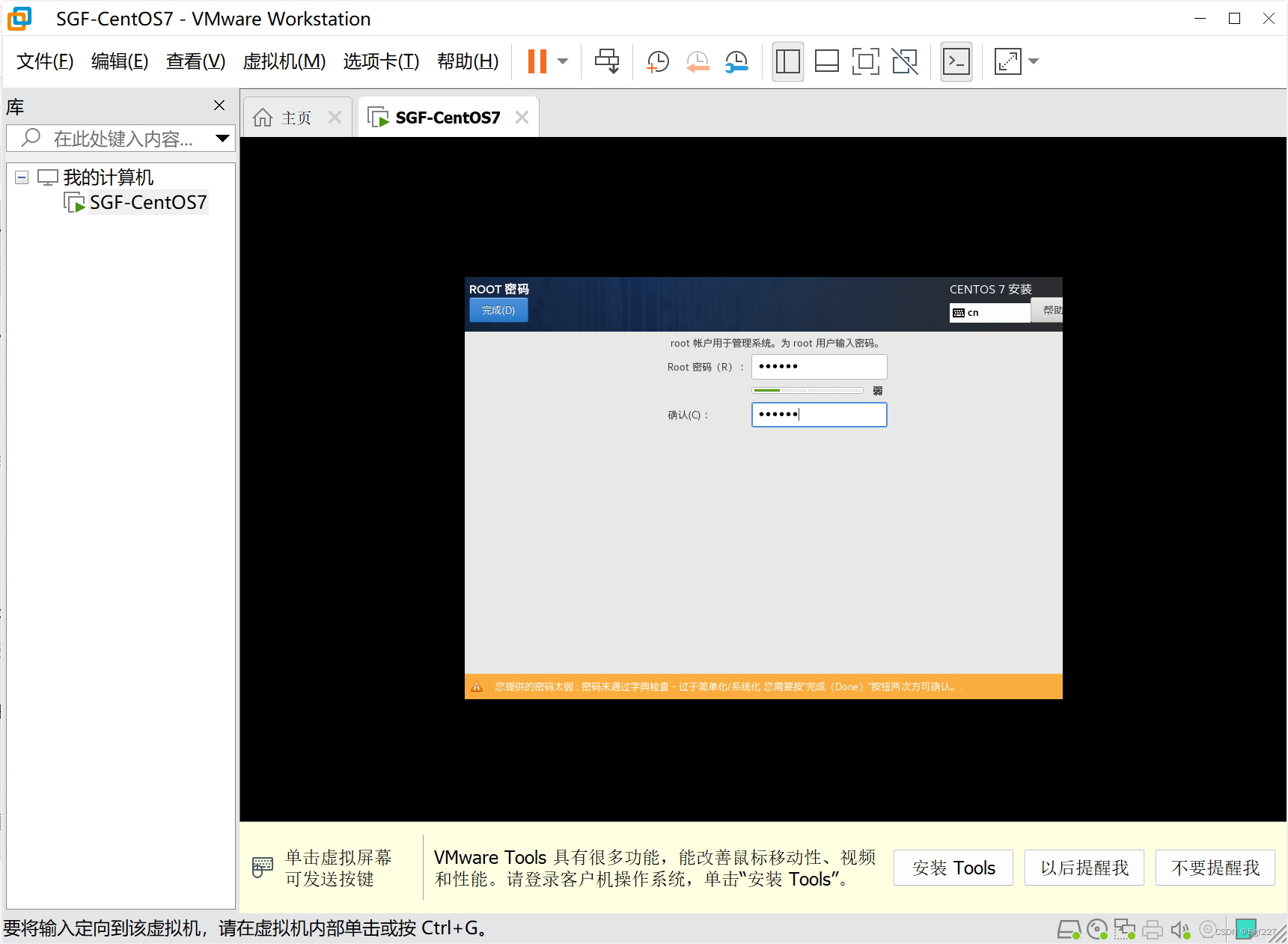
Task: Open the 文件(F) menu
Action: [45, 61]
